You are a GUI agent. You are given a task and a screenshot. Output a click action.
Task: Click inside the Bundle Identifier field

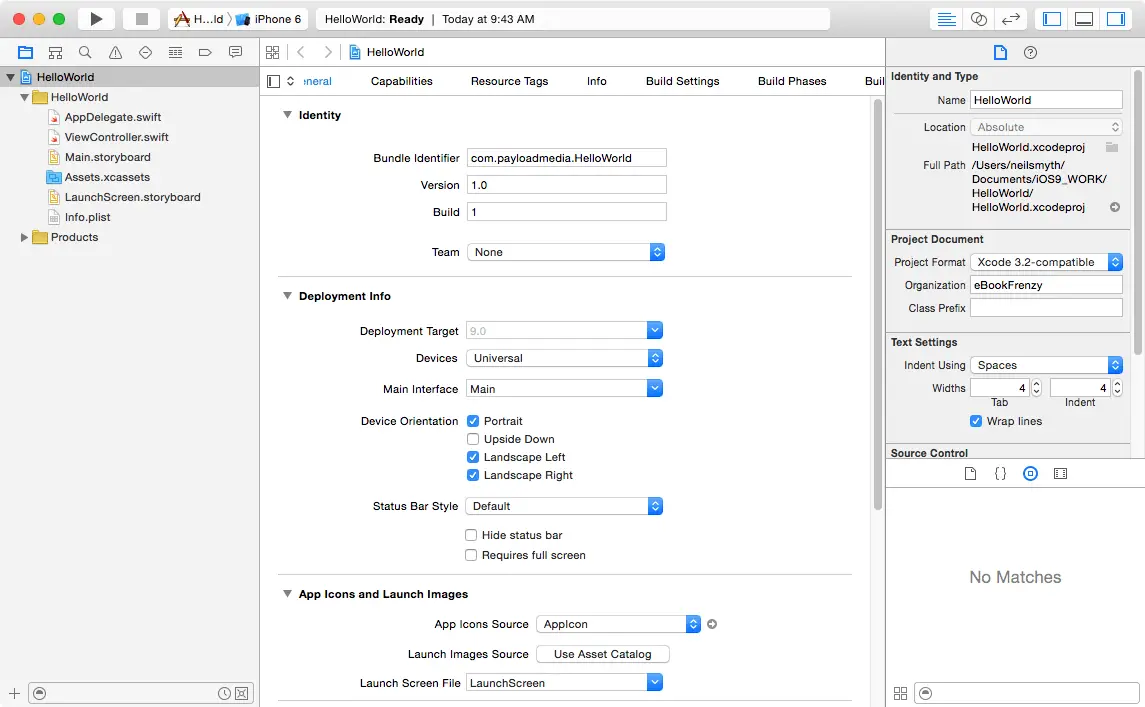click(565, 157)
